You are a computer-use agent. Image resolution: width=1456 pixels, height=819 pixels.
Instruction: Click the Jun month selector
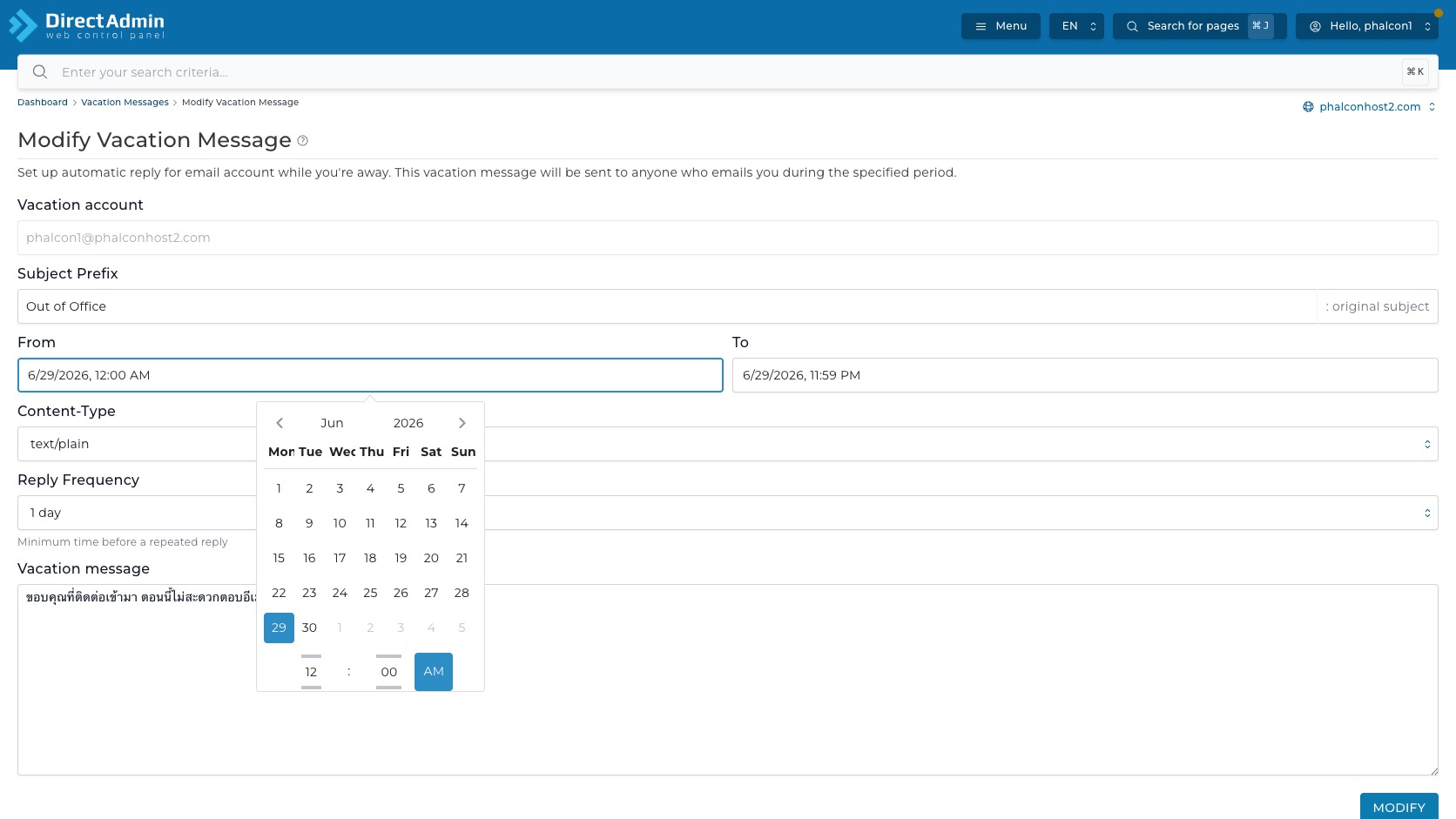(x=332, y=423)
